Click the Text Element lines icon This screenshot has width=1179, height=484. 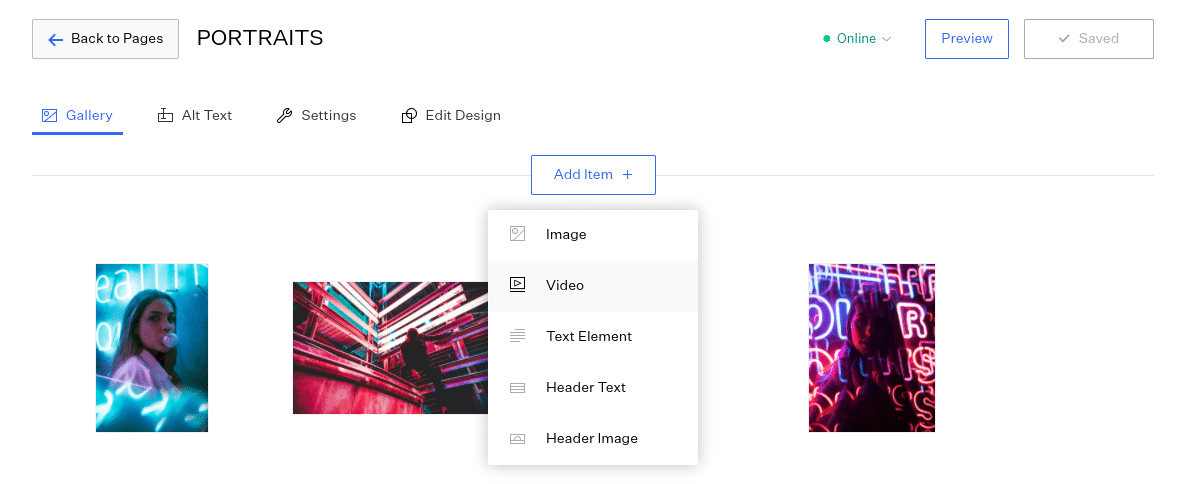(517, 336)
